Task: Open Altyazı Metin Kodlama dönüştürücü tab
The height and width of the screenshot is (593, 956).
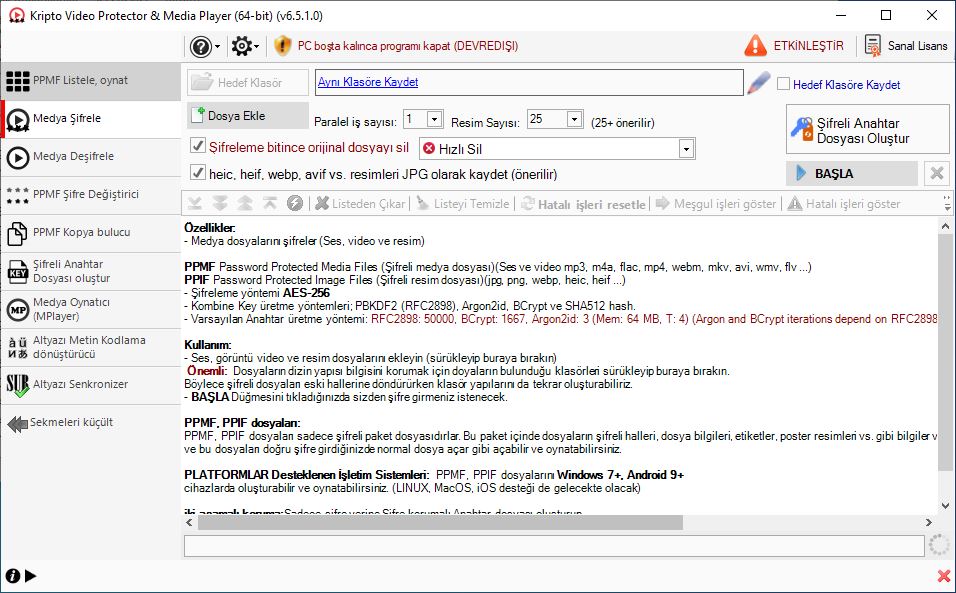Action: pos(91,347)
